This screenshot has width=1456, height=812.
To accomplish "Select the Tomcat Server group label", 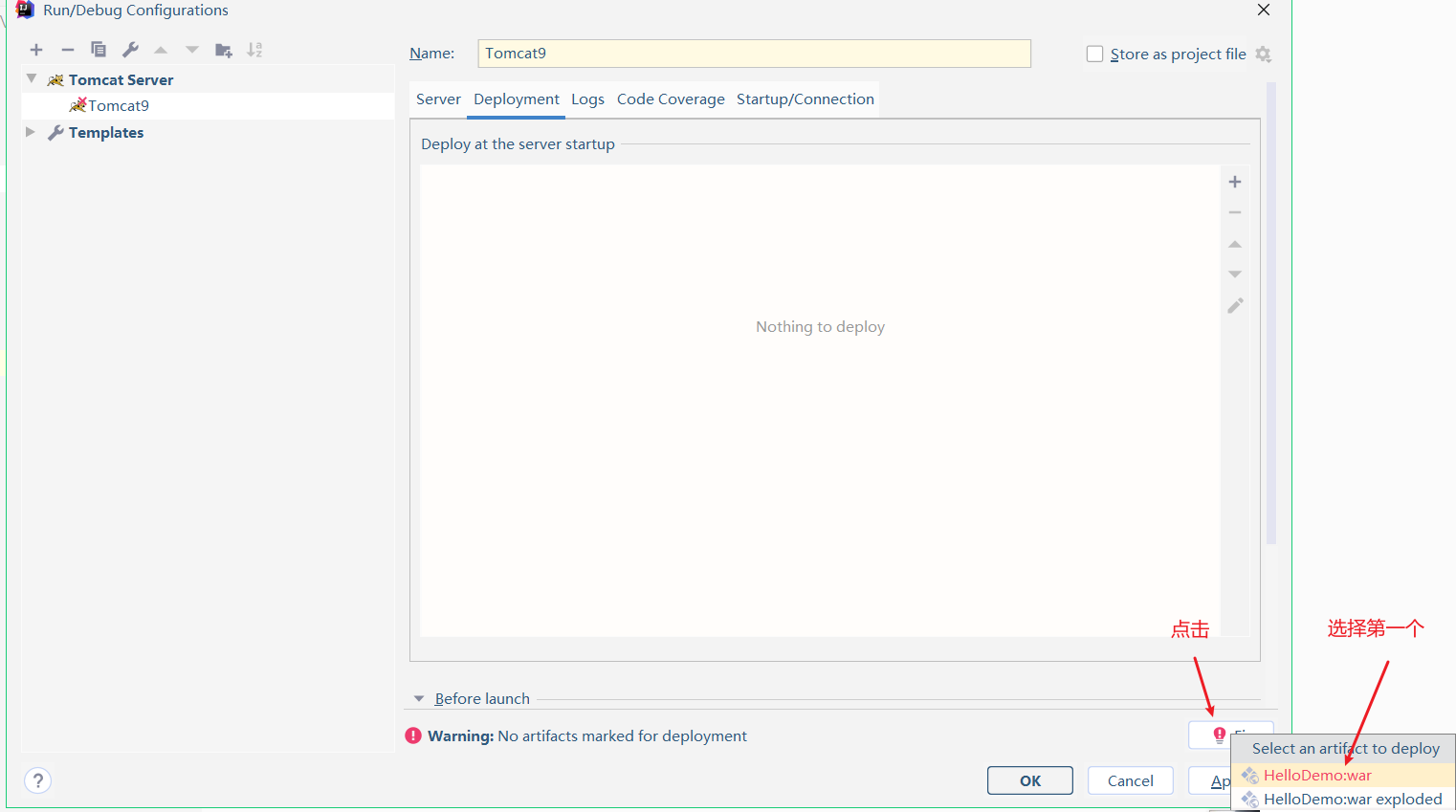I will [121, 79].
